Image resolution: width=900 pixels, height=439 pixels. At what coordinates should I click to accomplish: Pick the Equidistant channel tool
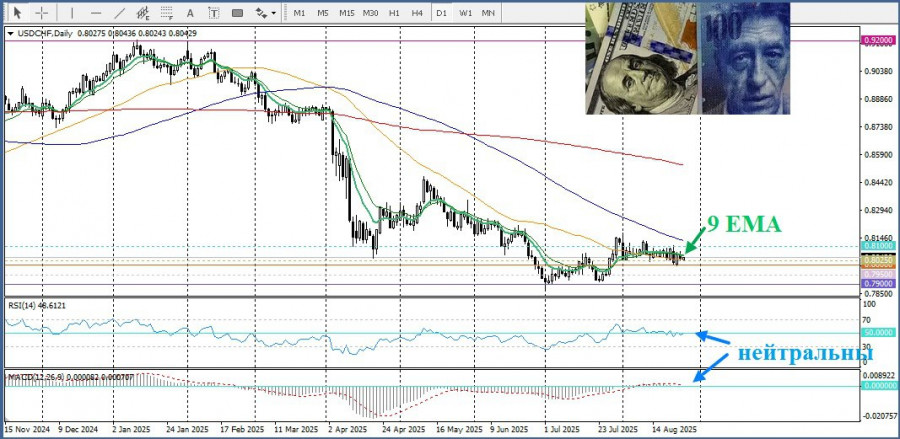click(143, 13)
